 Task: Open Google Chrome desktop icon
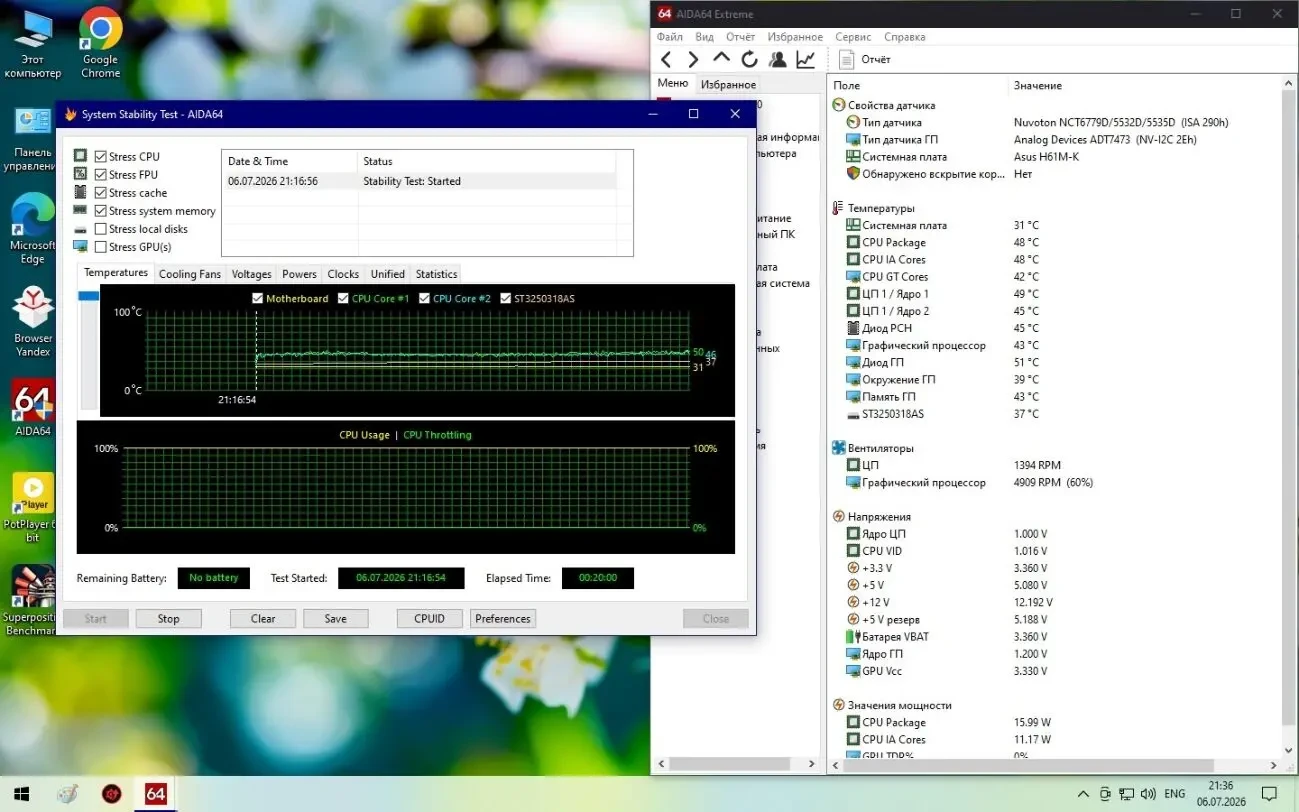(x=100, y=43)
